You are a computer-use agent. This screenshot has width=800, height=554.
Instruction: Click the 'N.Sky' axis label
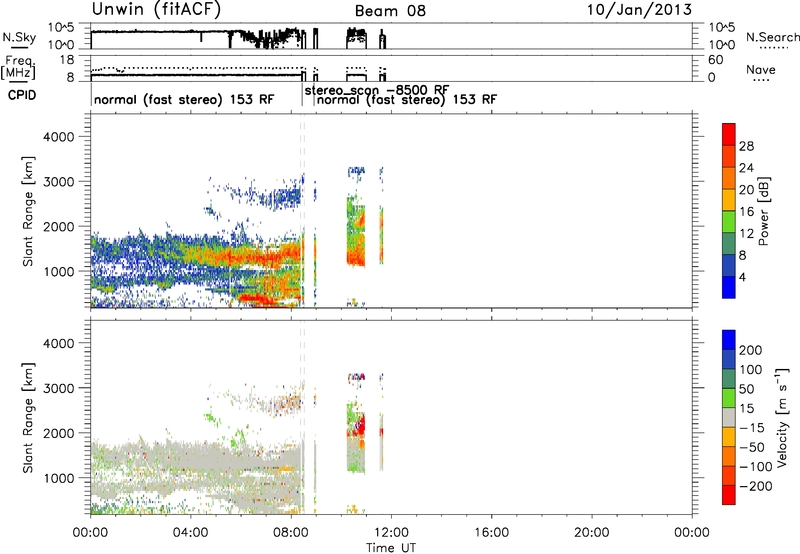tap(19, 37)
